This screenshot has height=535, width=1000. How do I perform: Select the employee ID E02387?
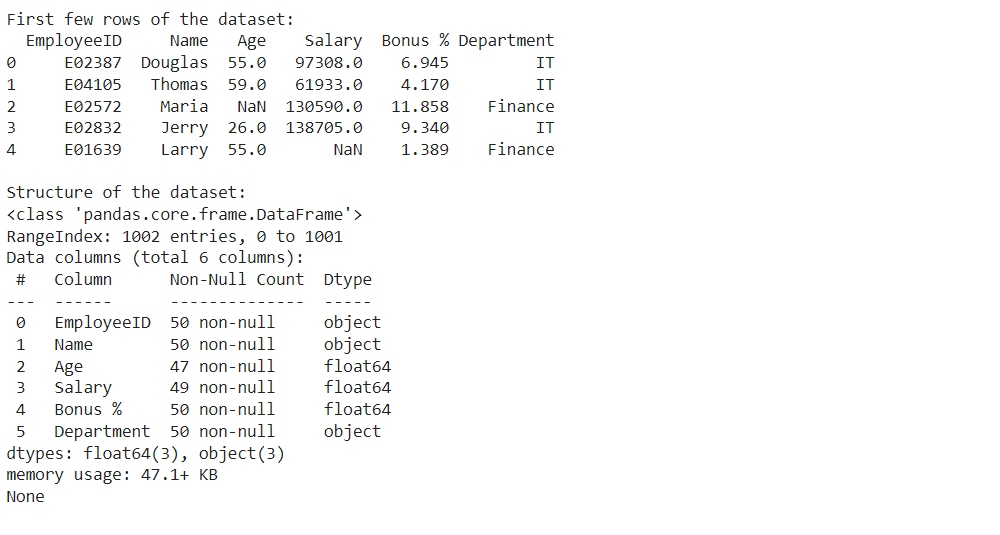coord(92,62)
